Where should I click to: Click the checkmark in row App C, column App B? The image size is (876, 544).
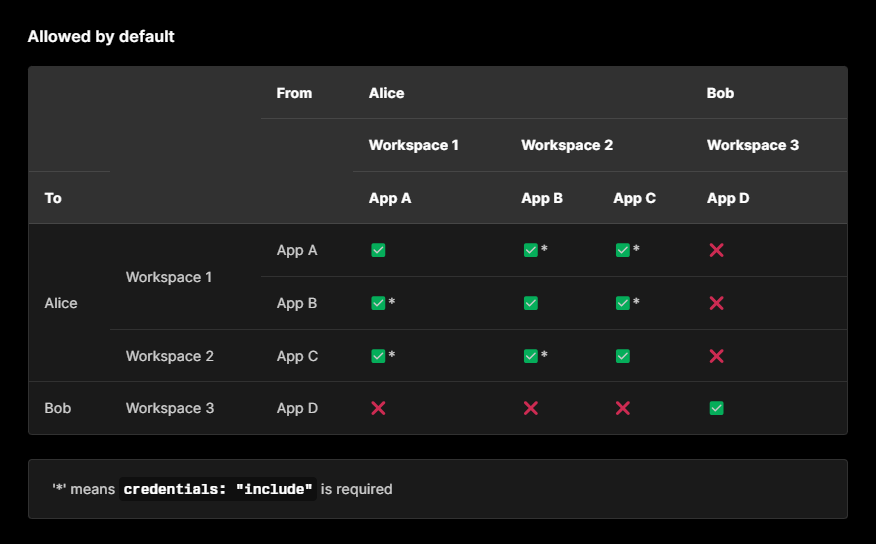pyautogui.click(x=530, y=356)
